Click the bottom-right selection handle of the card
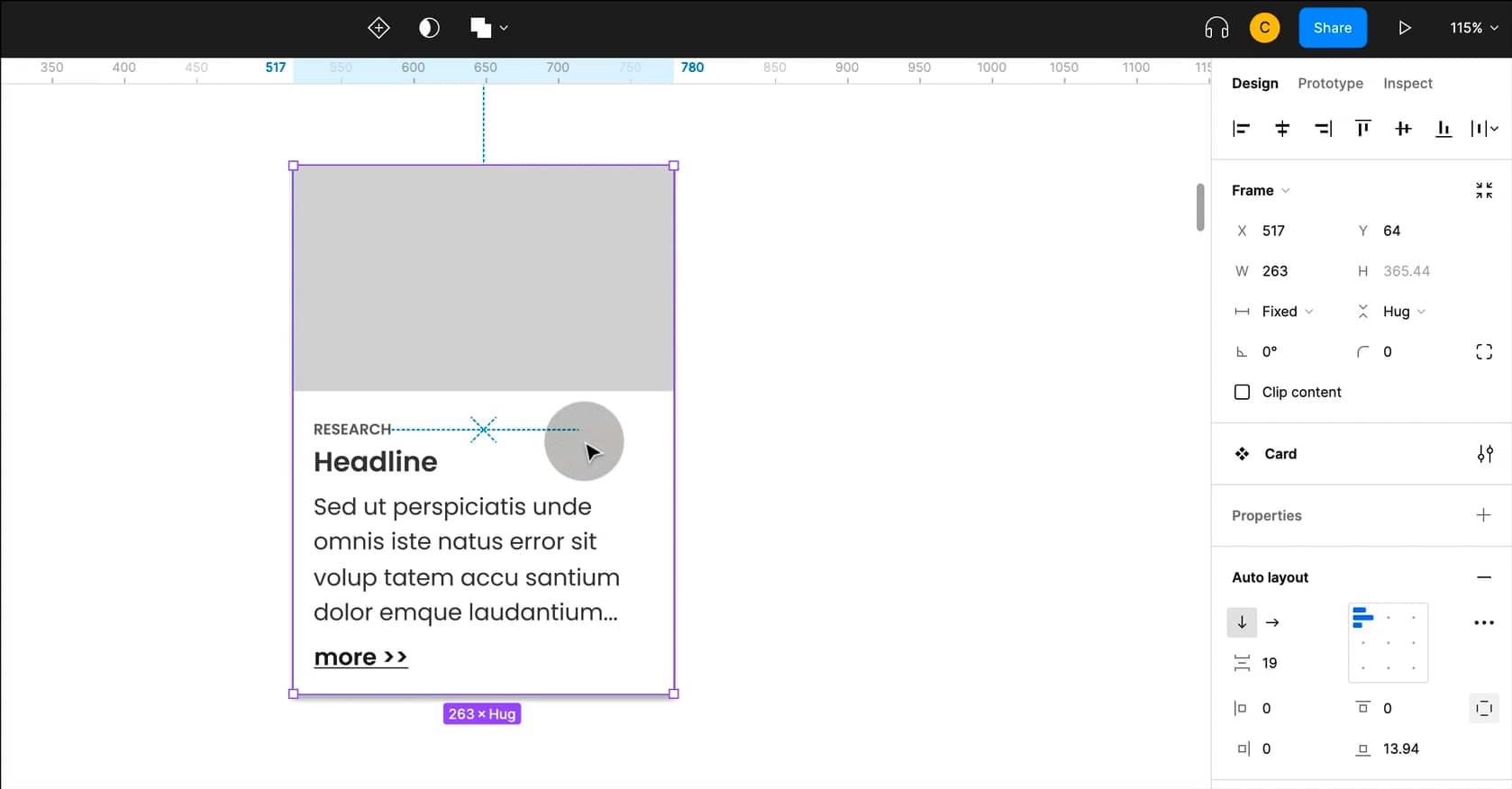The image size is (1512, 789). pyautogui.click(x=674, y=694)
